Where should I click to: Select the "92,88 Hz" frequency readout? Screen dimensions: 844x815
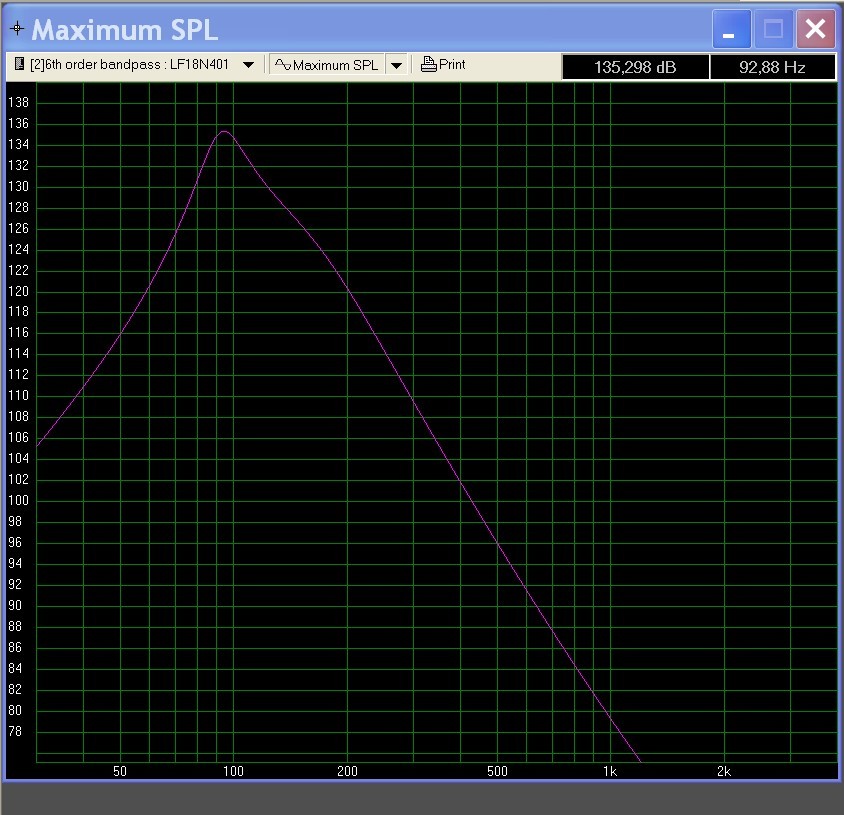coord(772,67)
